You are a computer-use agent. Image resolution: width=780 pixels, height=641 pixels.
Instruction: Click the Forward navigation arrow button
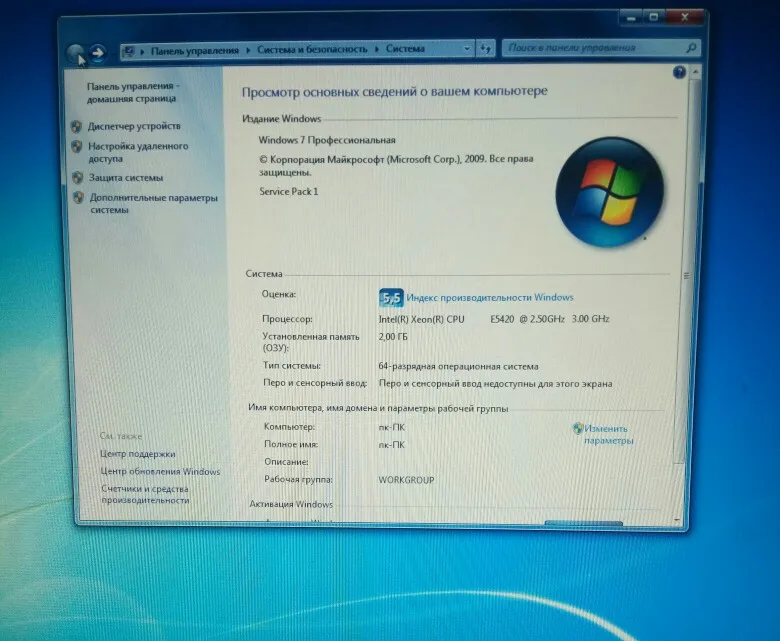98,52
